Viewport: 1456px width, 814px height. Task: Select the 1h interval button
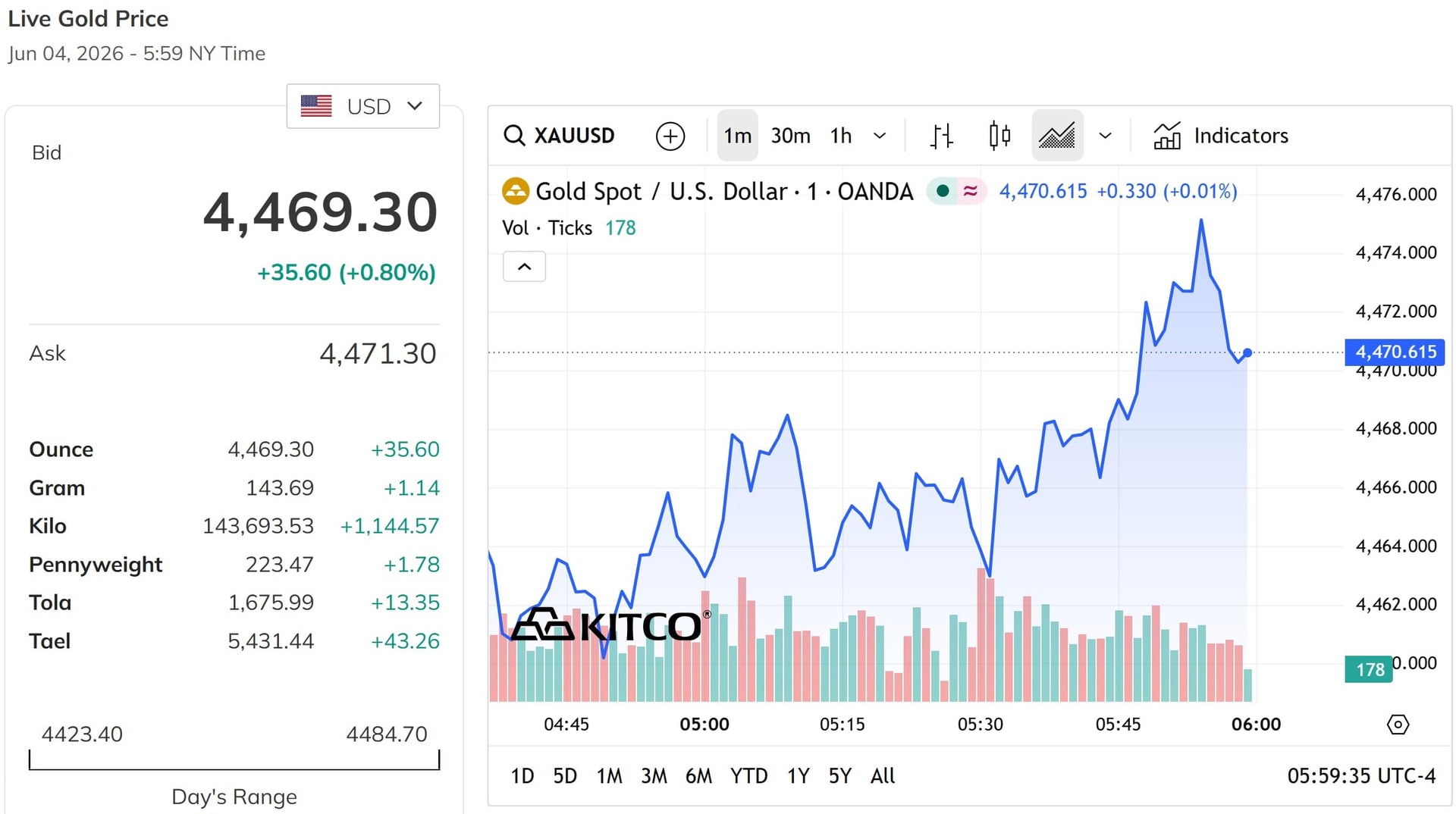841,136
